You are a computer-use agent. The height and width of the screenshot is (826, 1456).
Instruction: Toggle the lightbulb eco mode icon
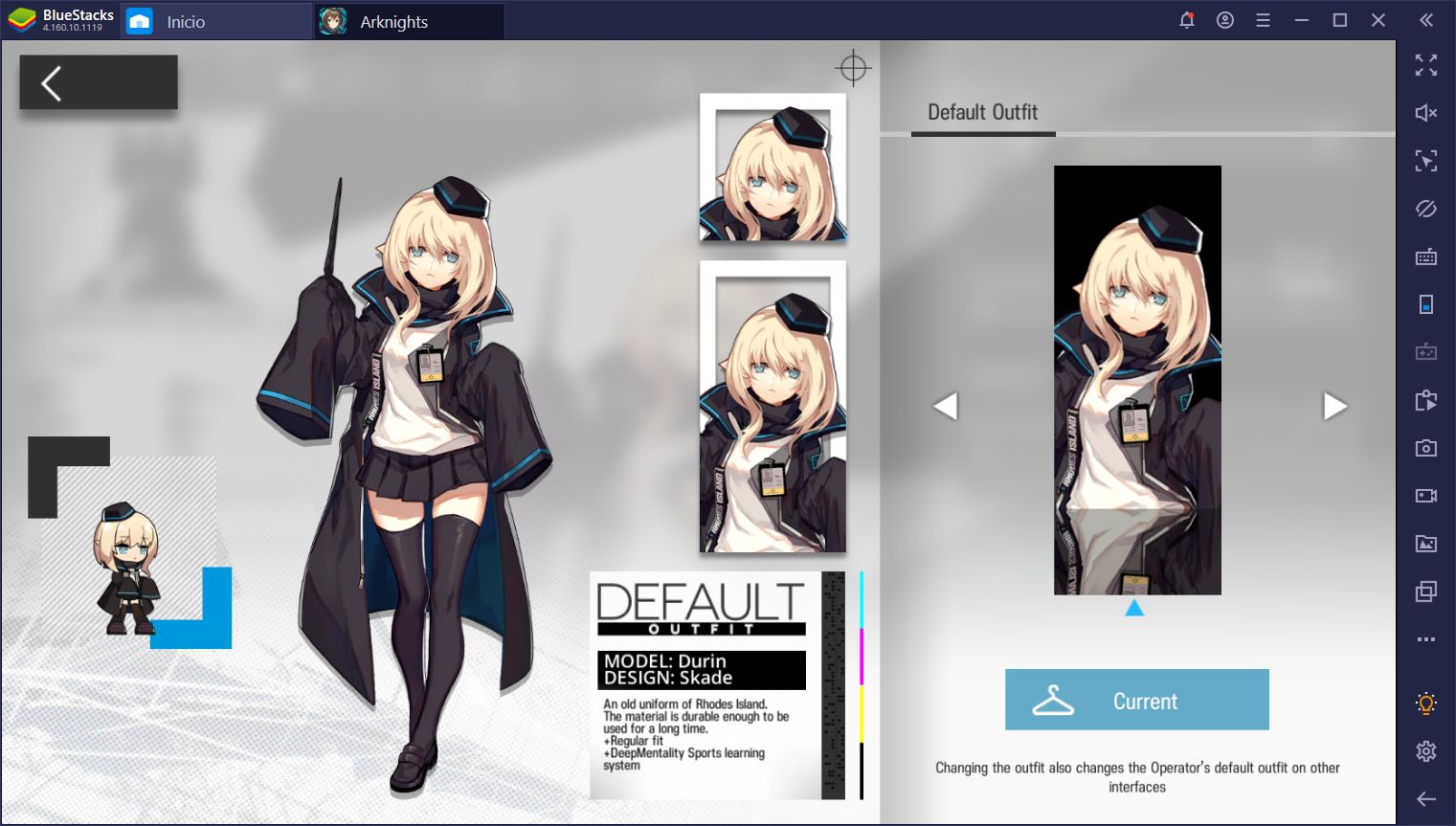tap(1426, 703)
